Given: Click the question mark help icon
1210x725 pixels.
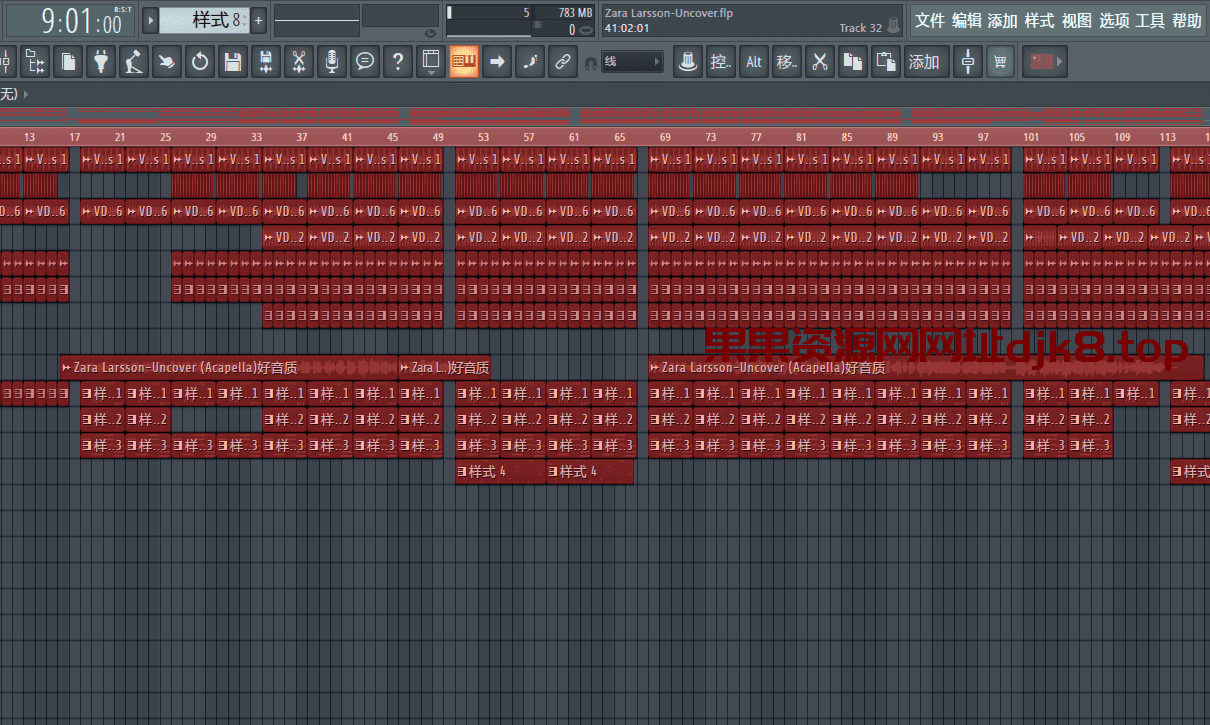Looking at the screenshot, I should [x=398, y=62].
